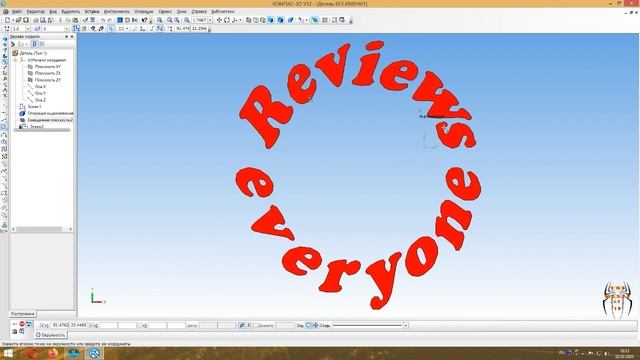
Task: Open the scale value dropdown
Action: pos(210,20)
